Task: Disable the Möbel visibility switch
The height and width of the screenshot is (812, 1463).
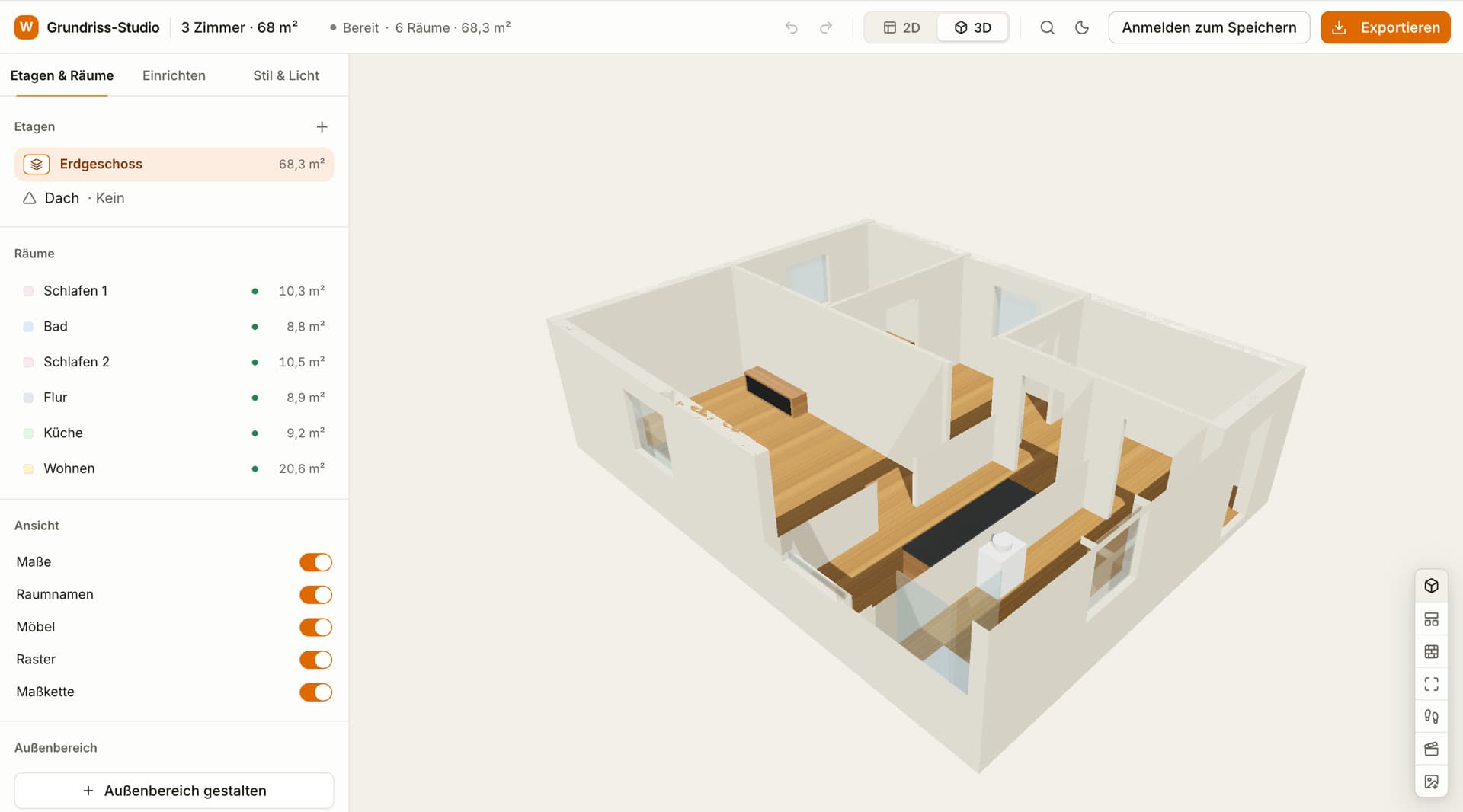Action: [x=315, y=627]
